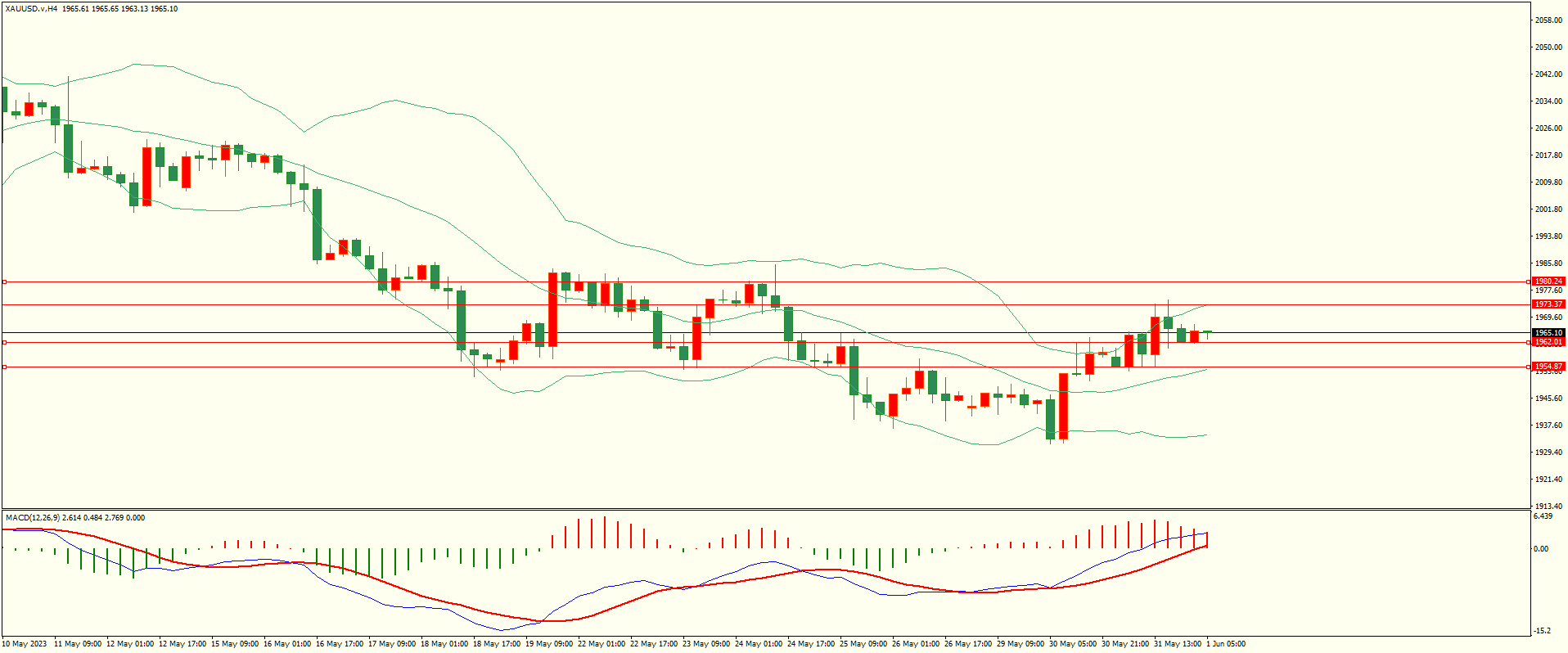Click the 24 May 01:00 time label
This screenshot has width=1568, height=653.
[x=758, y=644]
